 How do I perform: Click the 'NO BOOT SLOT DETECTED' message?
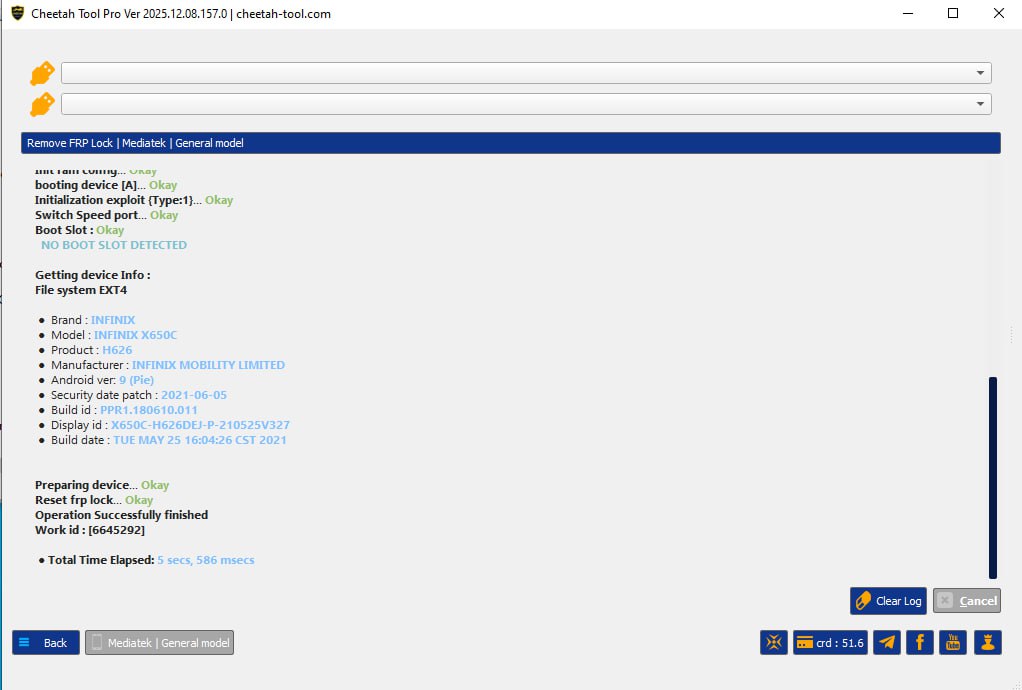114,245
